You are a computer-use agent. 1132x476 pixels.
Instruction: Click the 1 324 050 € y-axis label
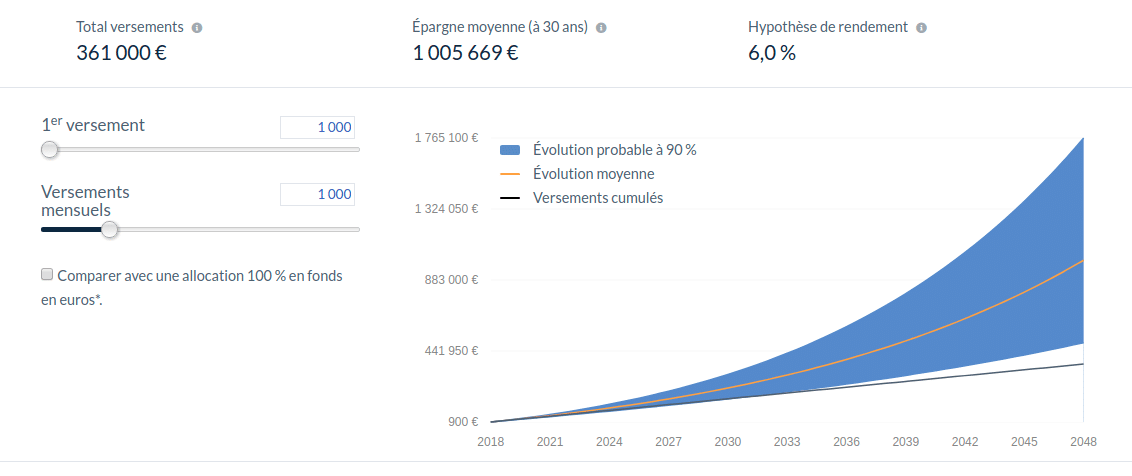(446, 209)
